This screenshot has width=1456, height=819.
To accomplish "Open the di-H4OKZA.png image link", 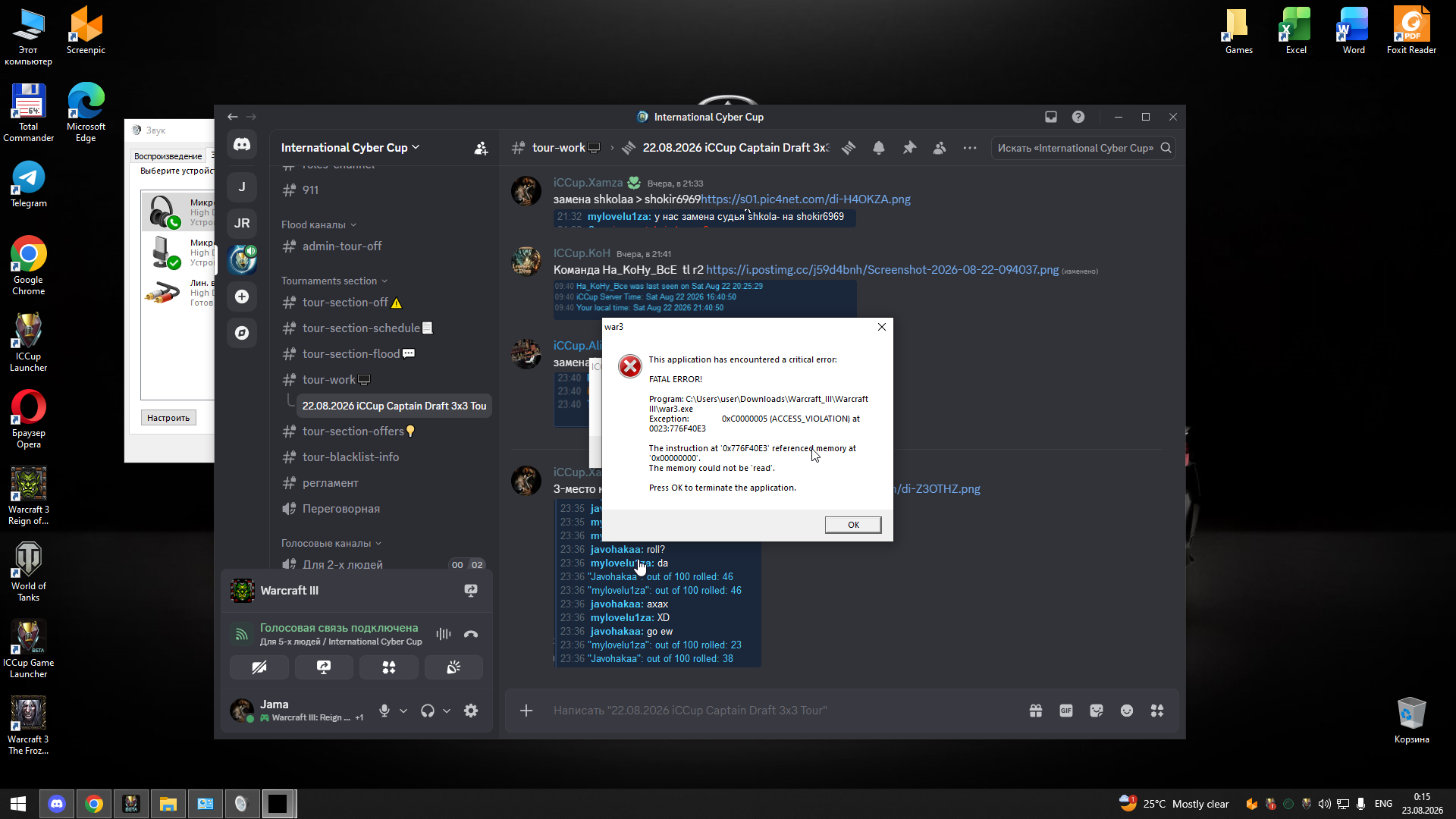I will [x=805, y=199].
